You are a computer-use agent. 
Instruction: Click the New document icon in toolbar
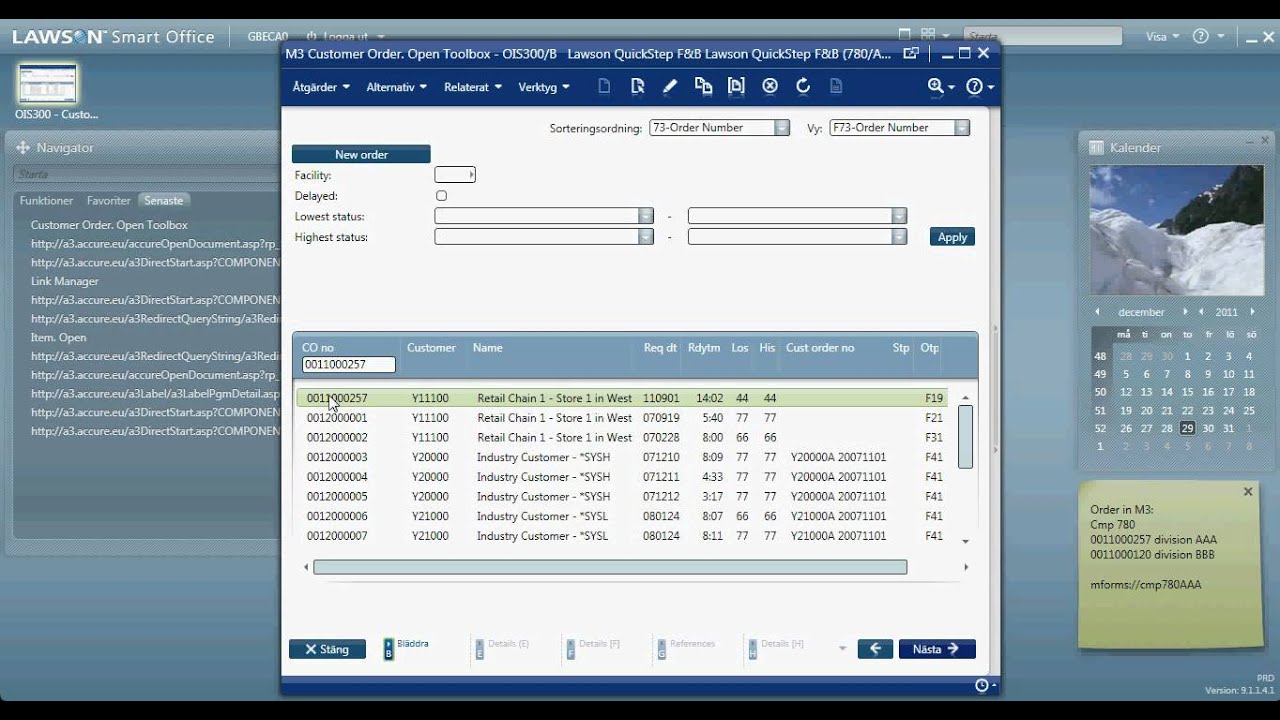tap(604, 87)
